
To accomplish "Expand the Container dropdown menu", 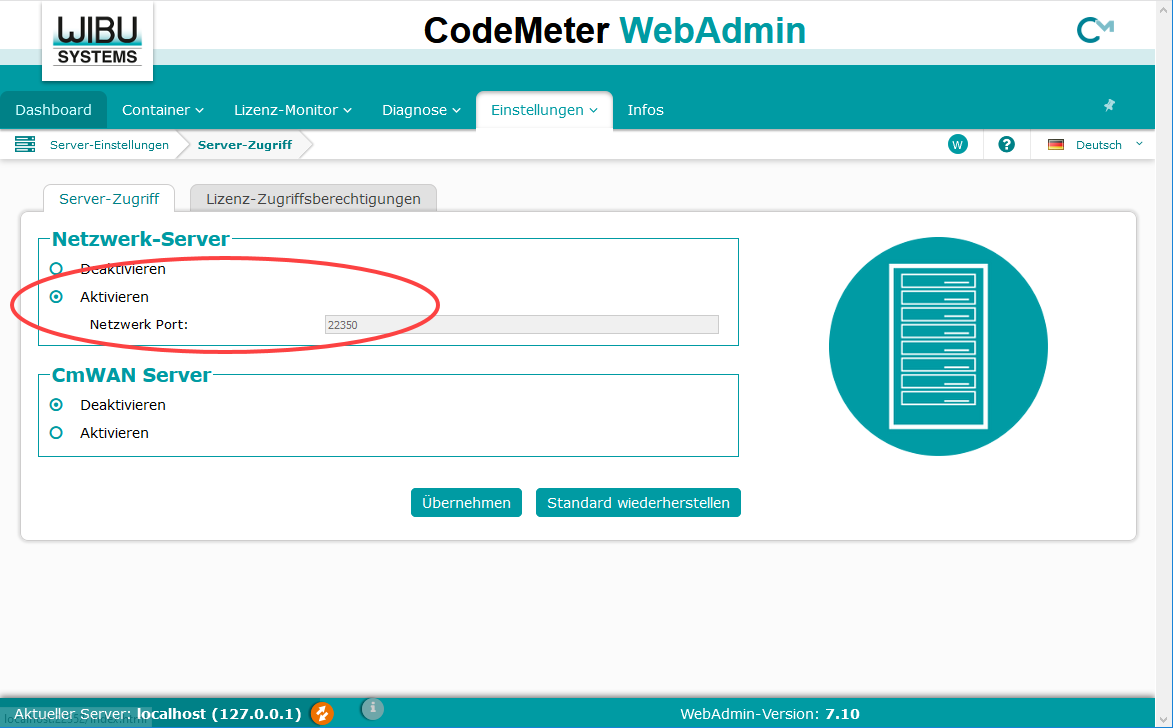I will pyautogui.click(x=162, y=110).
